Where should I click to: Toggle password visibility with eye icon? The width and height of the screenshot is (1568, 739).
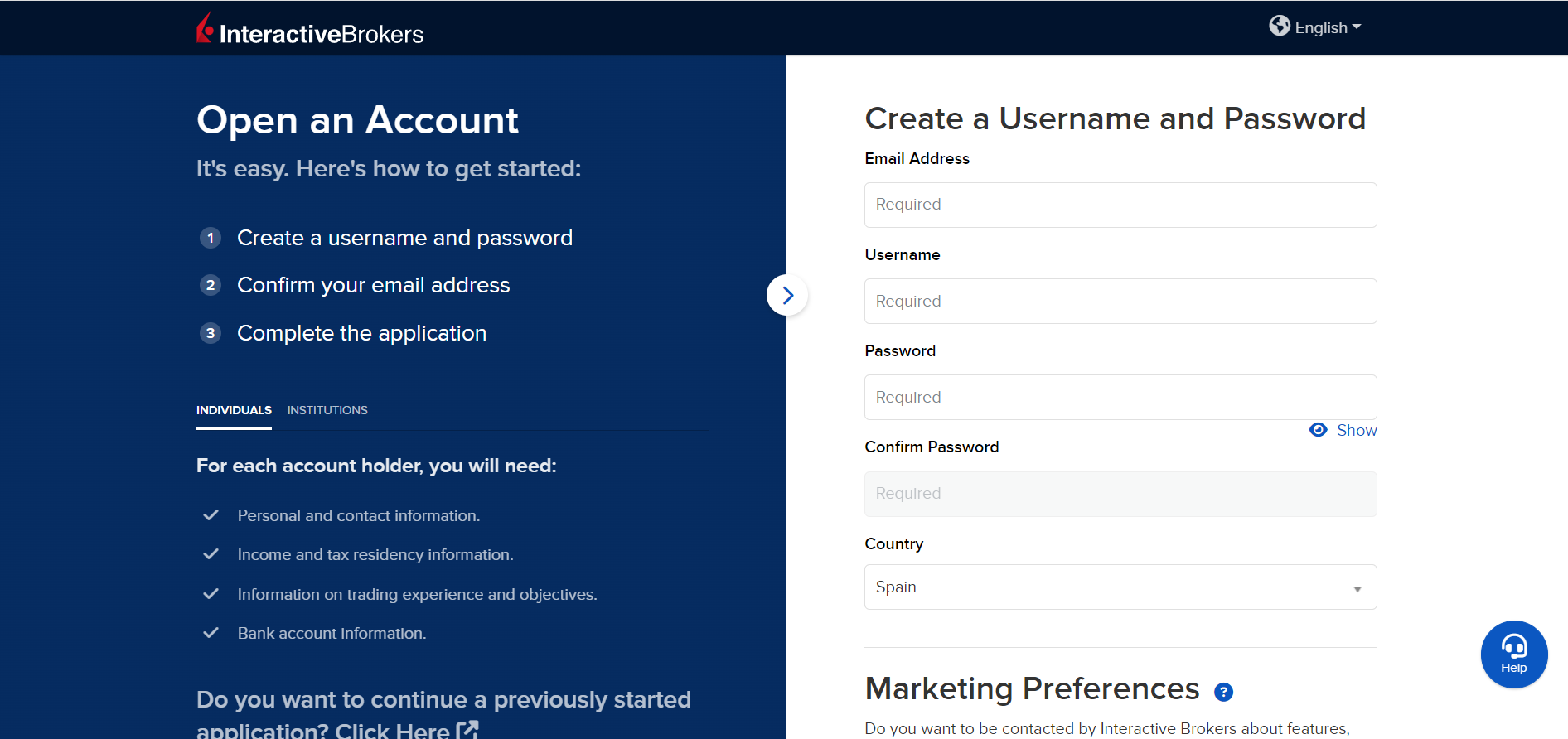[1318, 430]
